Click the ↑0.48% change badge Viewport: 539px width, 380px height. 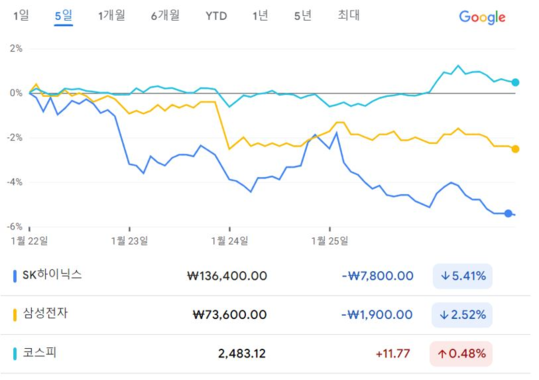461,354
